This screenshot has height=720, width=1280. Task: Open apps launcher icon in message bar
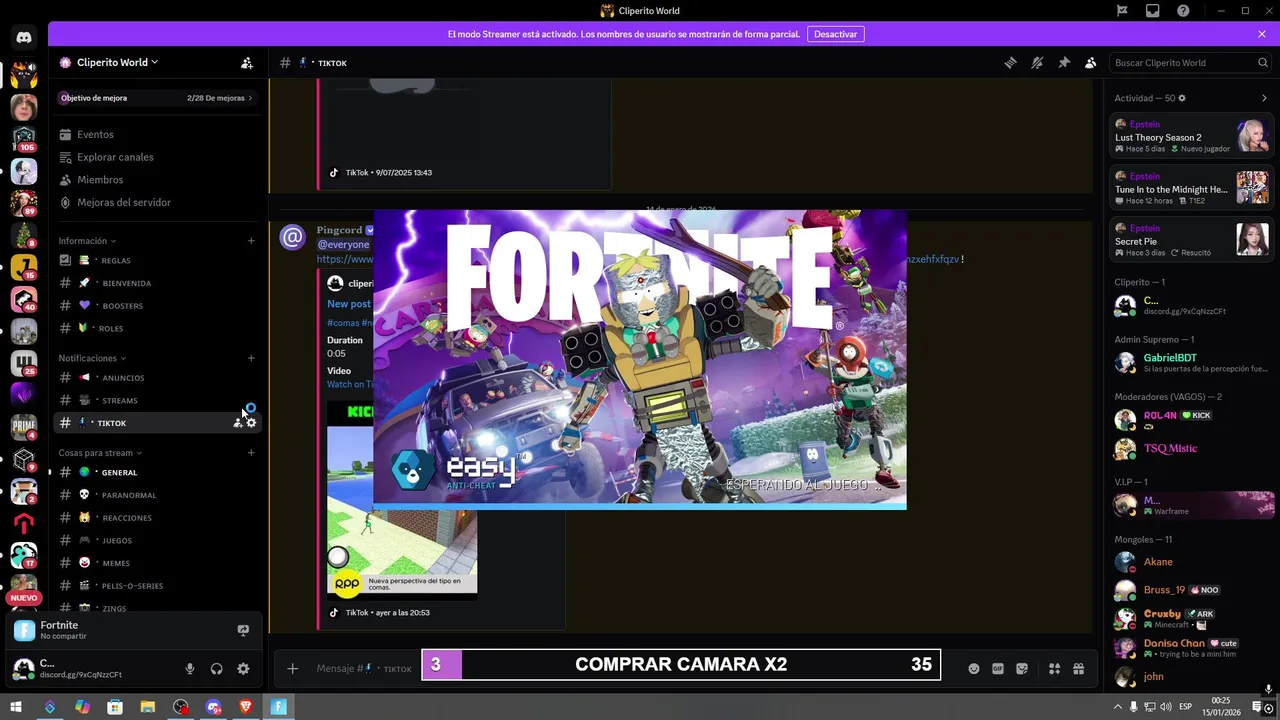click(x=1054, y=669)
